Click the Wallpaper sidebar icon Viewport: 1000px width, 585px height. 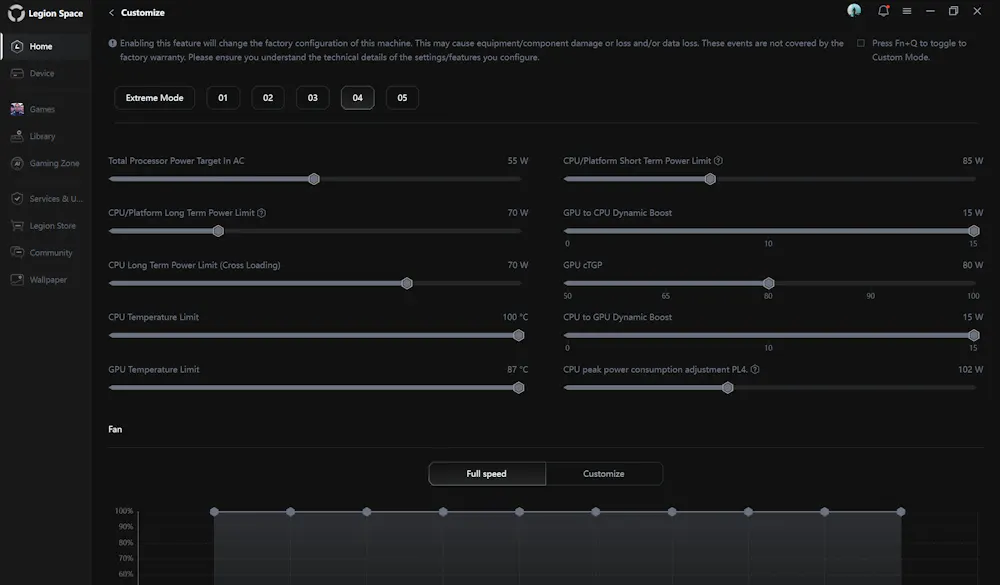[x=17, y=279]
